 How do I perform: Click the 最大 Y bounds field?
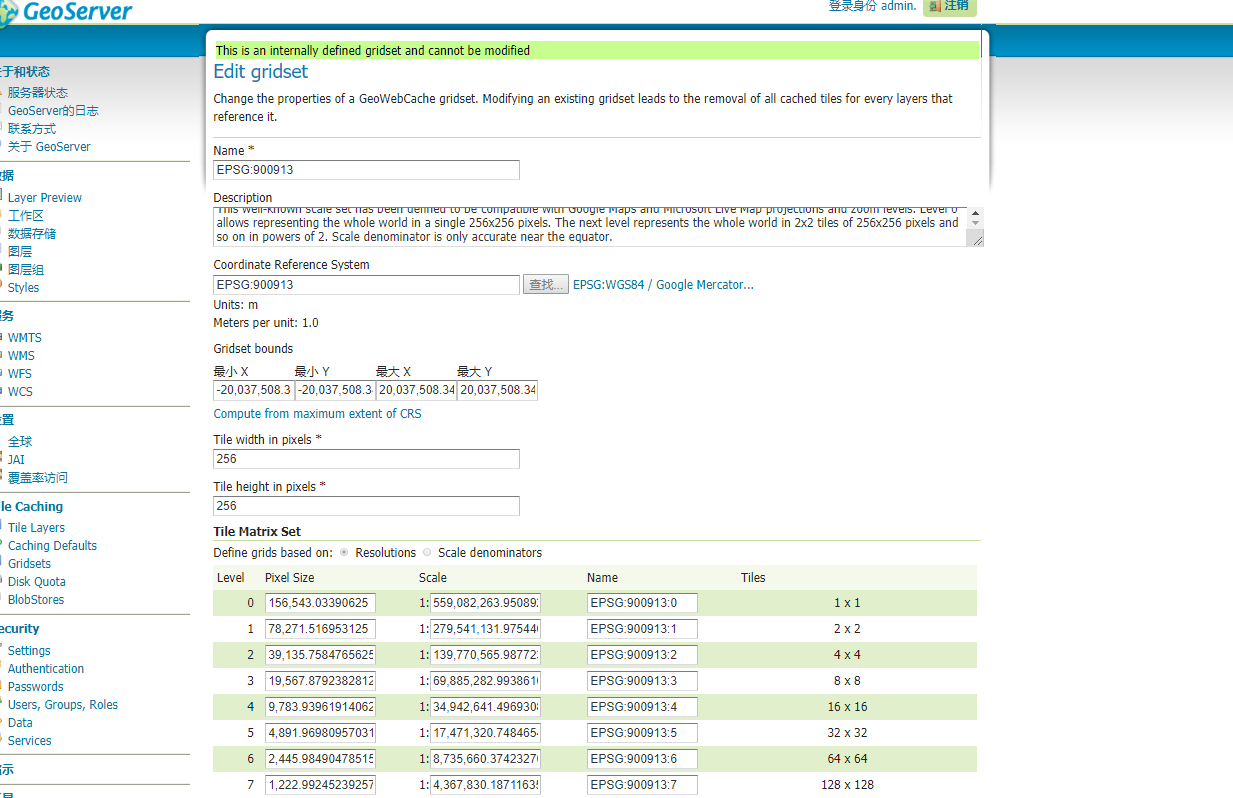pyautogui.click(x=497, y=390)
